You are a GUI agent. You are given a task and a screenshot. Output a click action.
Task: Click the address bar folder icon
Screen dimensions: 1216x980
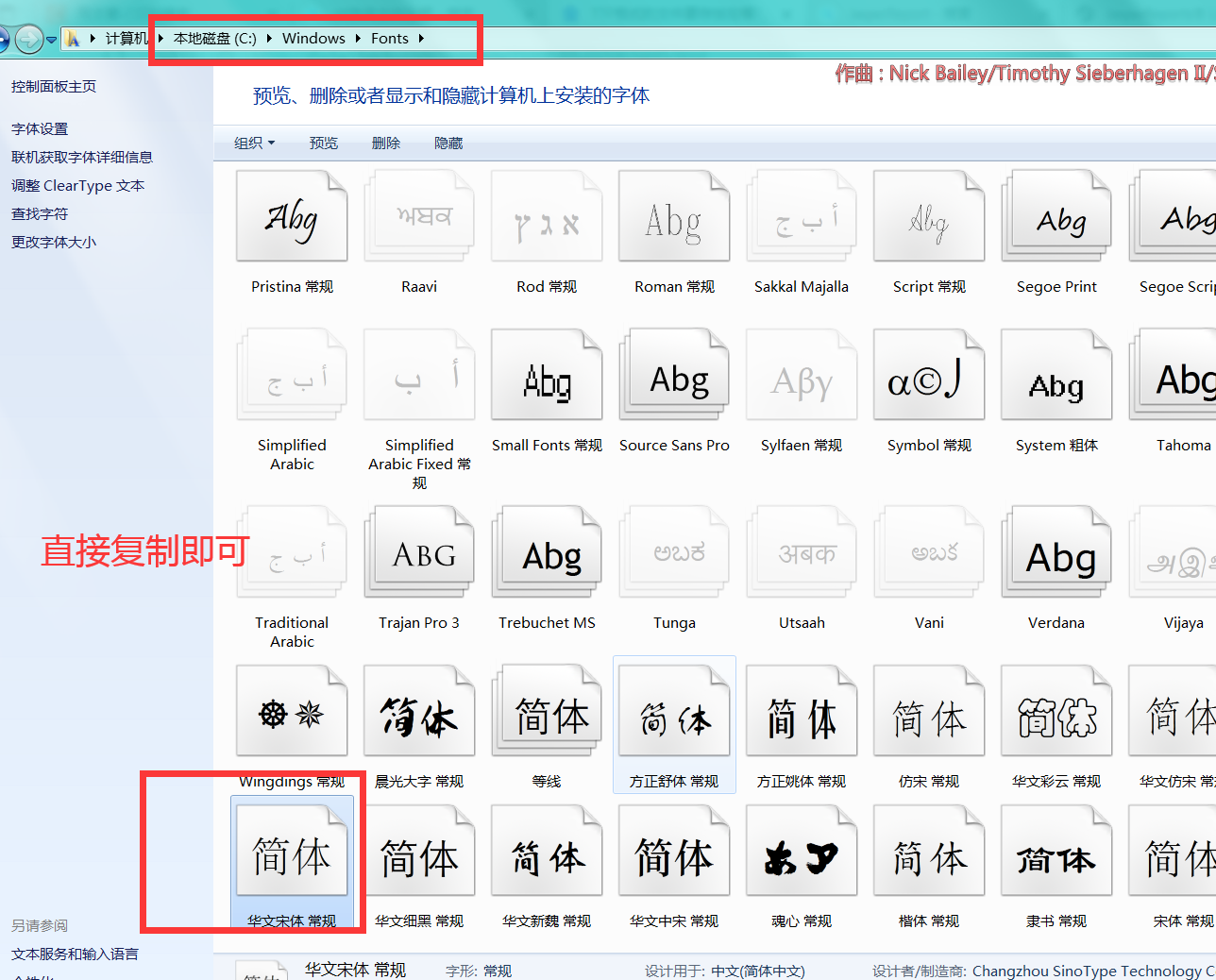point(73,39)
